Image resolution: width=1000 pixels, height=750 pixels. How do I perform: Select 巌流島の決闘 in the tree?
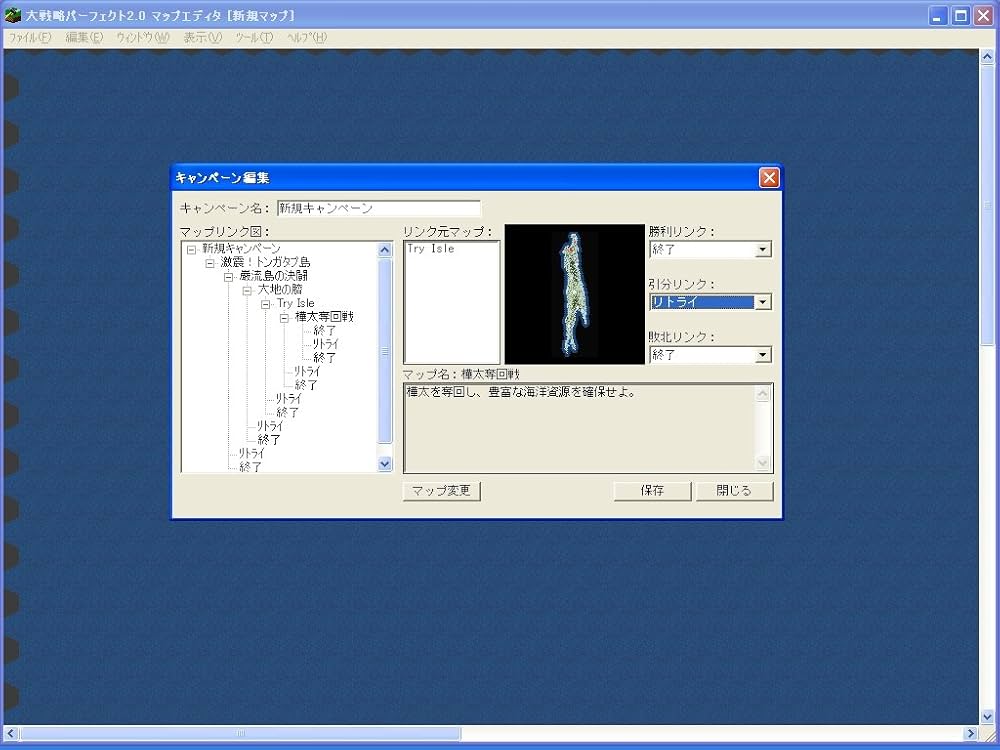274,276
